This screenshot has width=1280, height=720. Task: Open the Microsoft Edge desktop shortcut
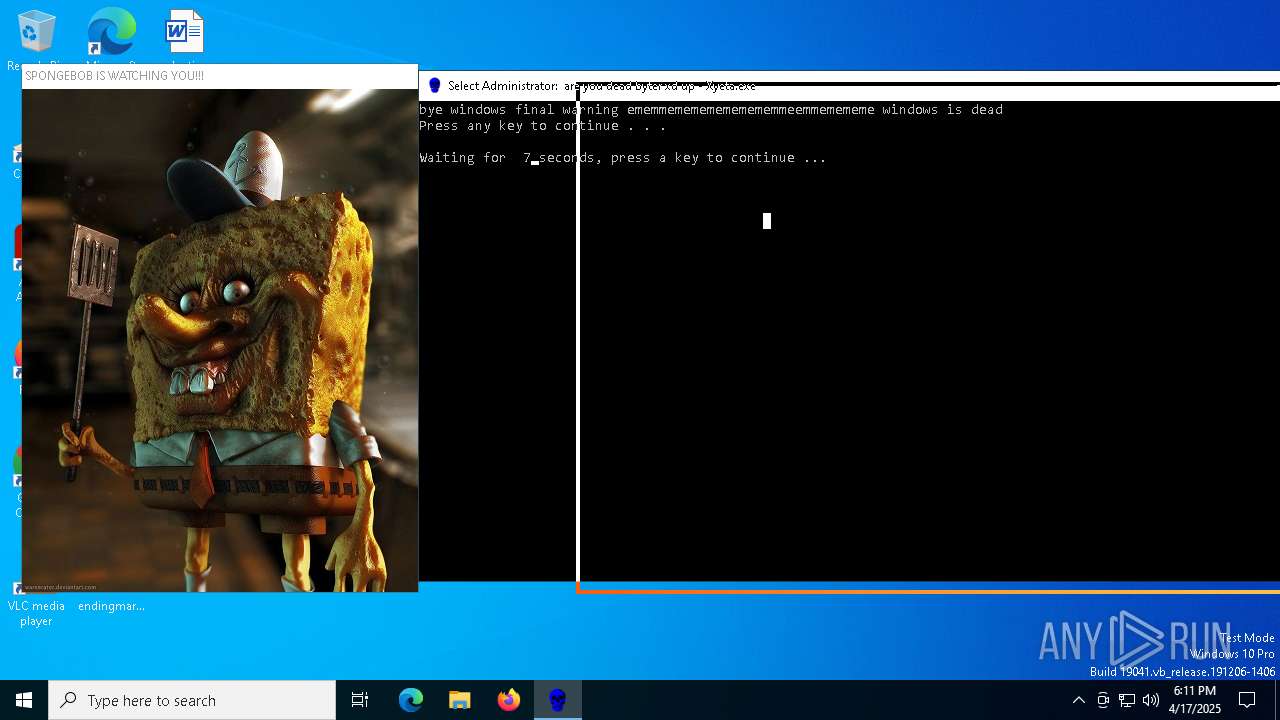pyautogui.click(x=111, y=33)
